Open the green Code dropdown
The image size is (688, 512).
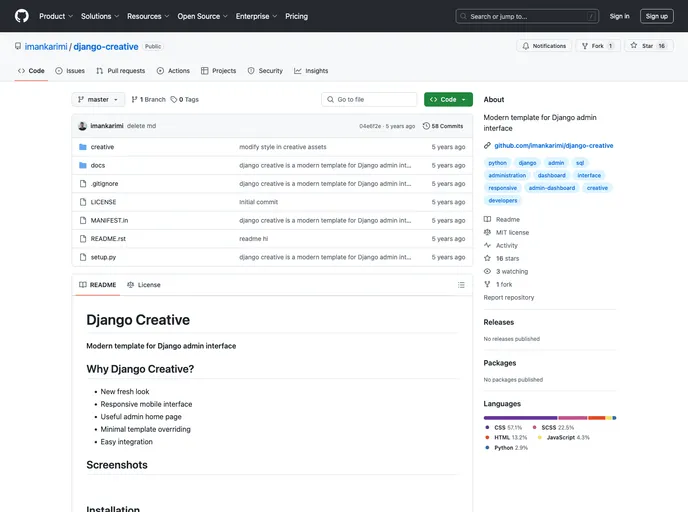coord(448,100)
